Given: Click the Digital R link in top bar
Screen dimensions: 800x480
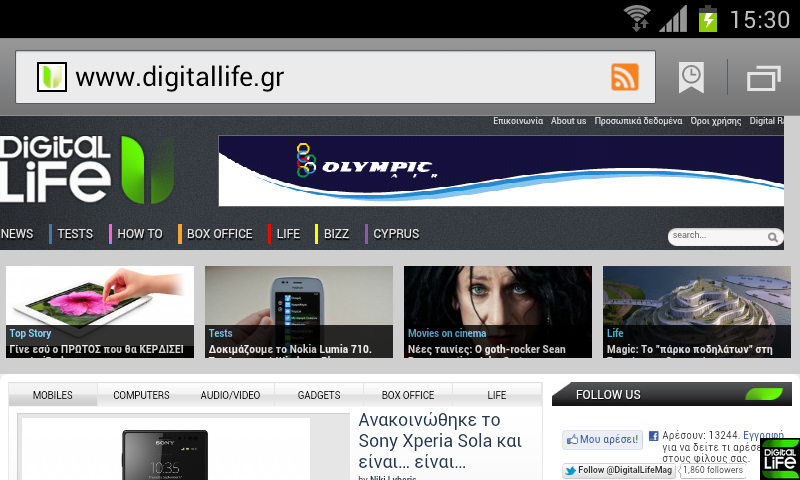Looking at the screenshot, I should pyautogui.click(x=766, y=121).
